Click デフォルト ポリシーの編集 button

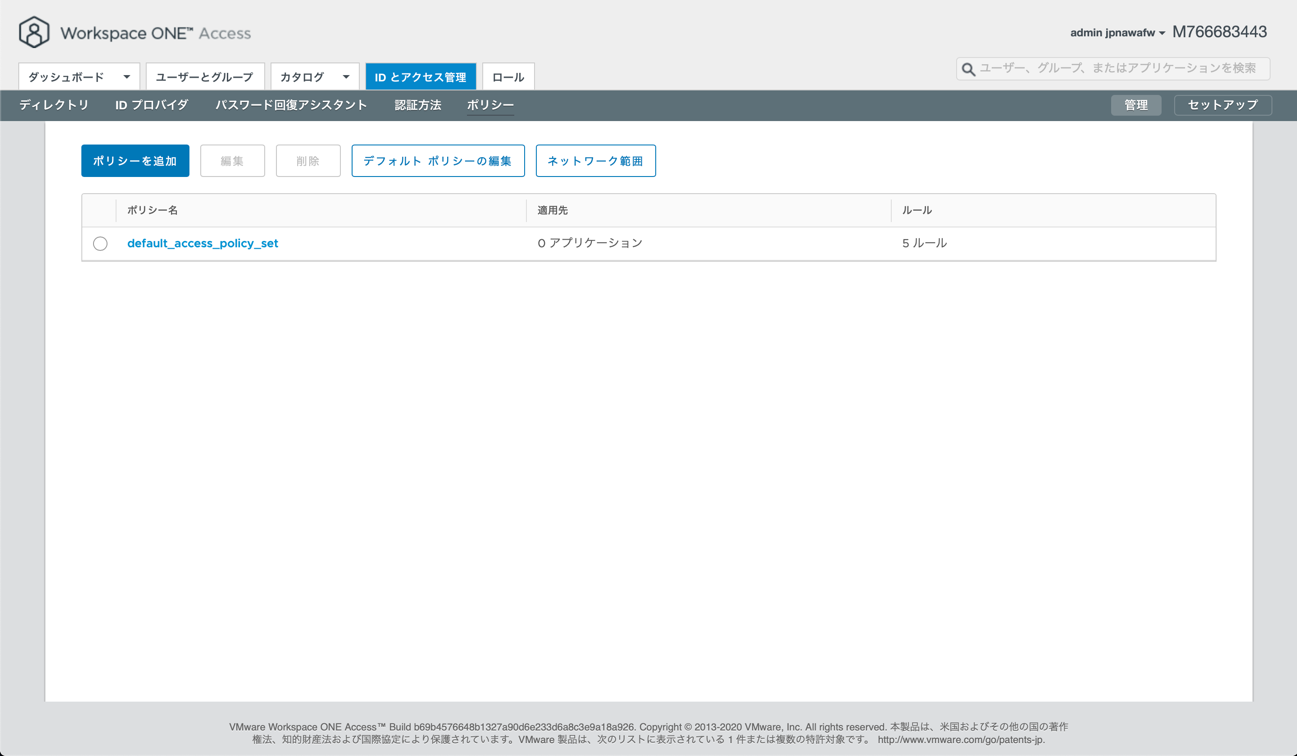pyautogui.click(x=438, y=161)
